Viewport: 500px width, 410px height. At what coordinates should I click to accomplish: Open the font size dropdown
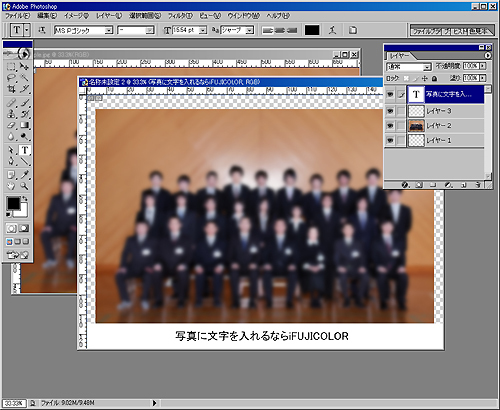(x=203, y=30)
